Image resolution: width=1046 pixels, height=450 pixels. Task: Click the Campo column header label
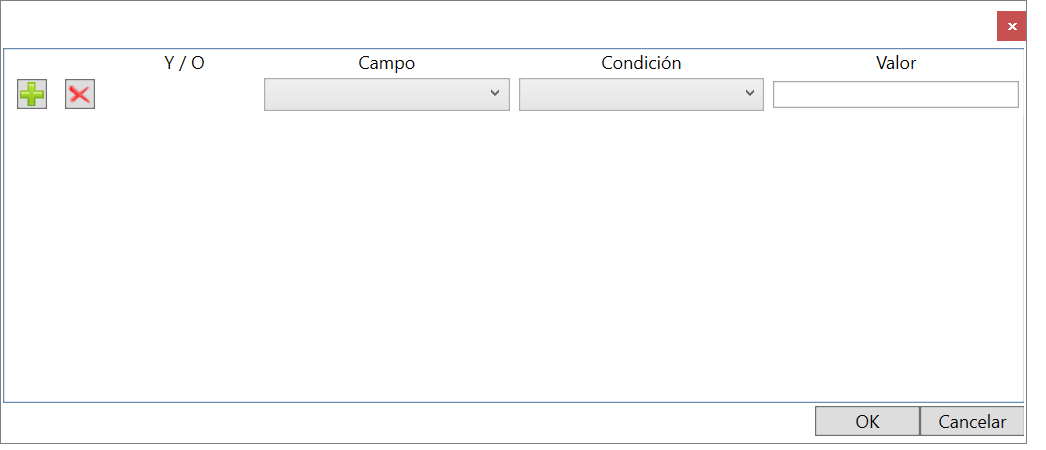(x=387, y=63)
